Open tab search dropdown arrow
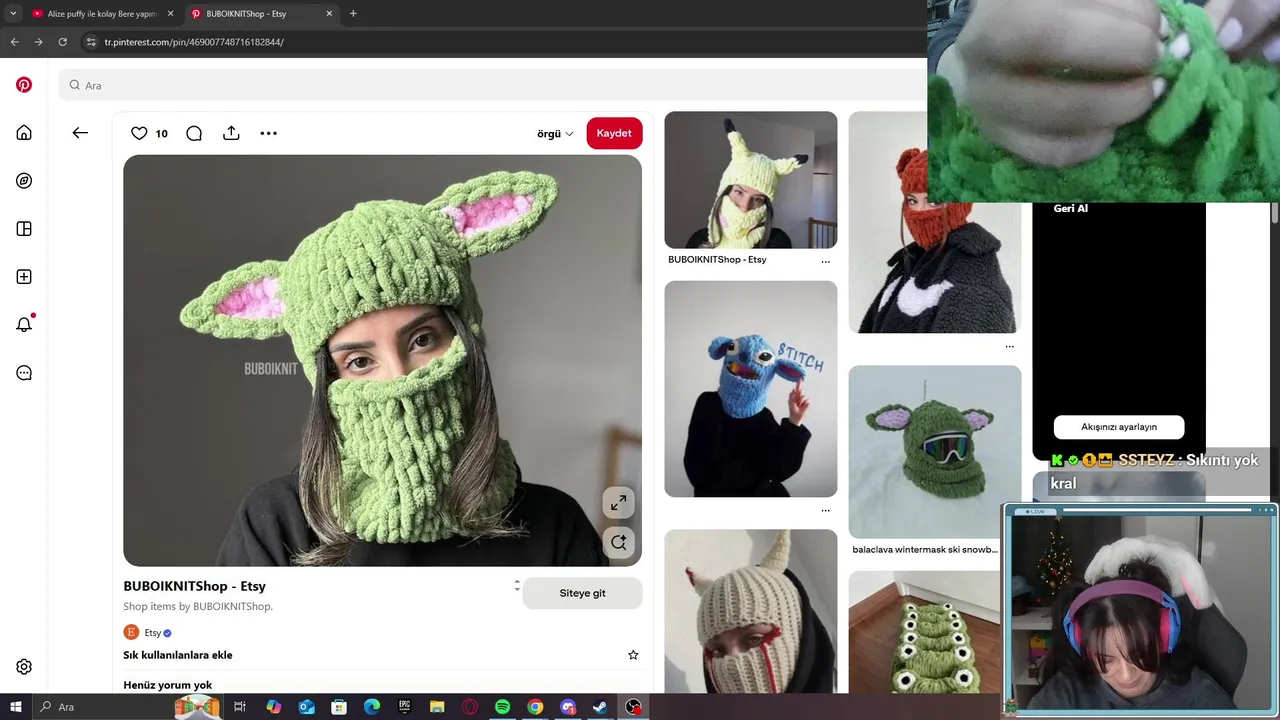Image resolution: width=1280 pixels, height=720 pixels. pyautogui.click(x=12, y=14)
